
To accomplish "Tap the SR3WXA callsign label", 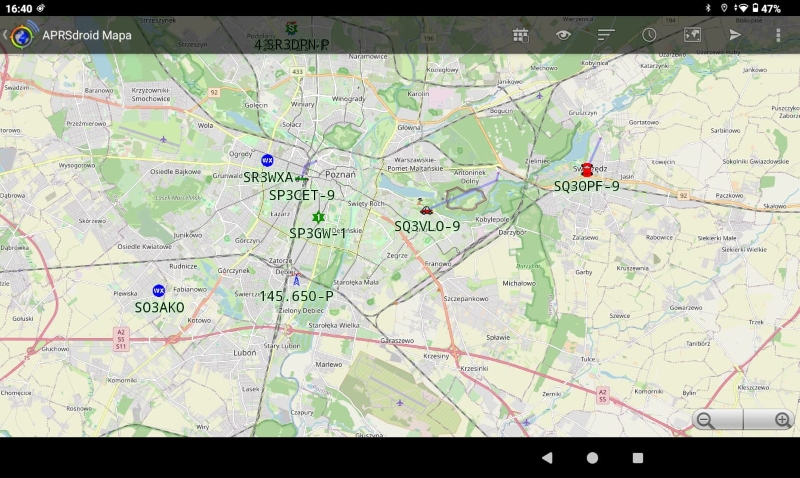I will (268, 178).
